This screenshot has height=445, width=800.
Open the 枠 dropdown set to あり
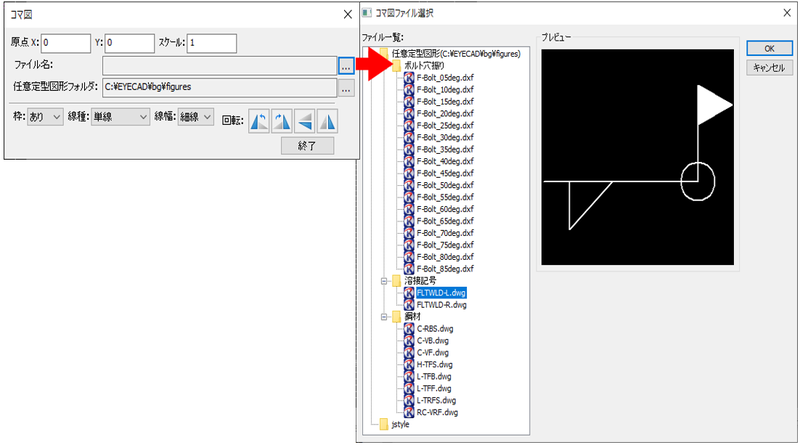pos(45,118)
